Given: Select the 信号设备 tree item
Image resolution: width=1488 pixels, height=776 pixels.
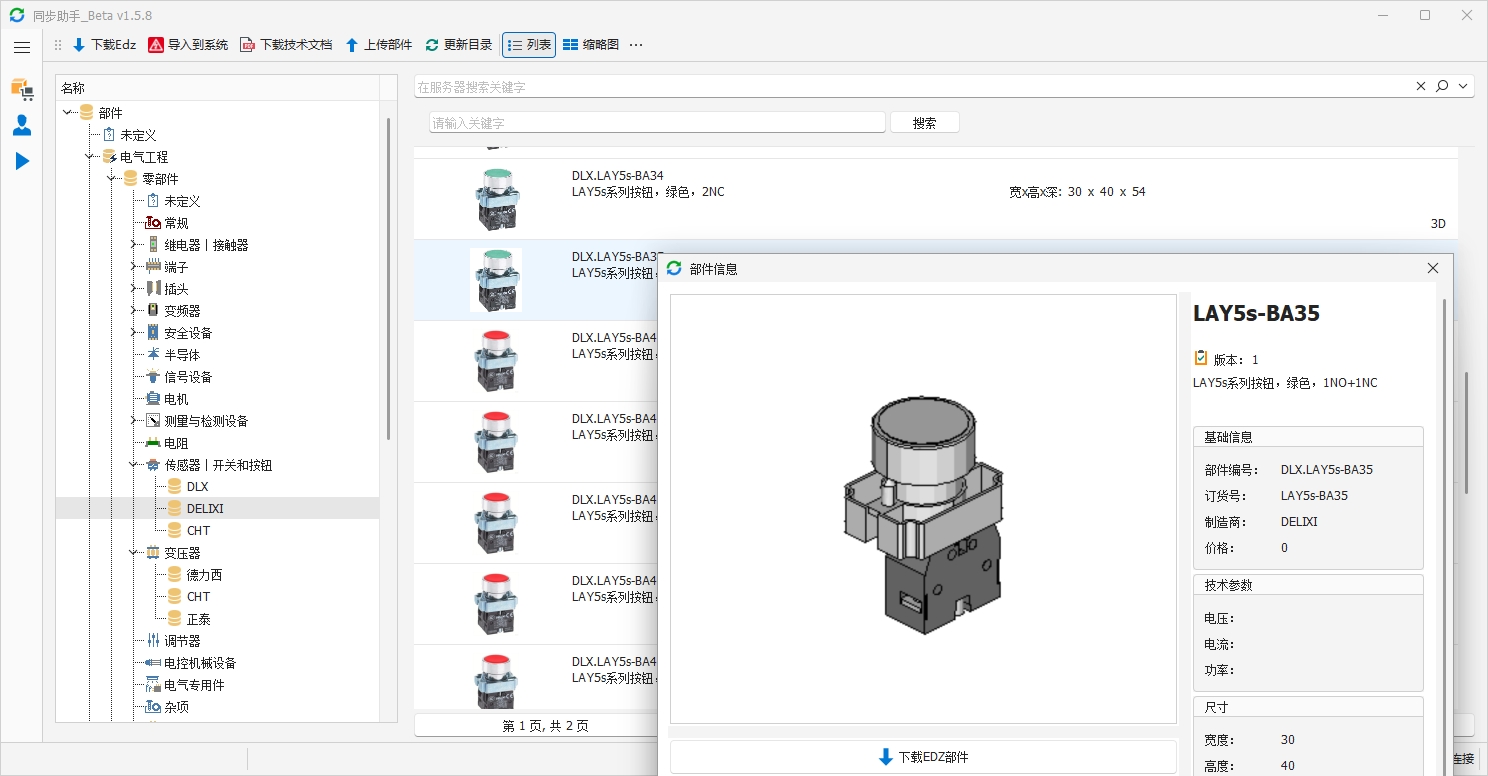Looking at the screenshot, I should coord(188,377).
